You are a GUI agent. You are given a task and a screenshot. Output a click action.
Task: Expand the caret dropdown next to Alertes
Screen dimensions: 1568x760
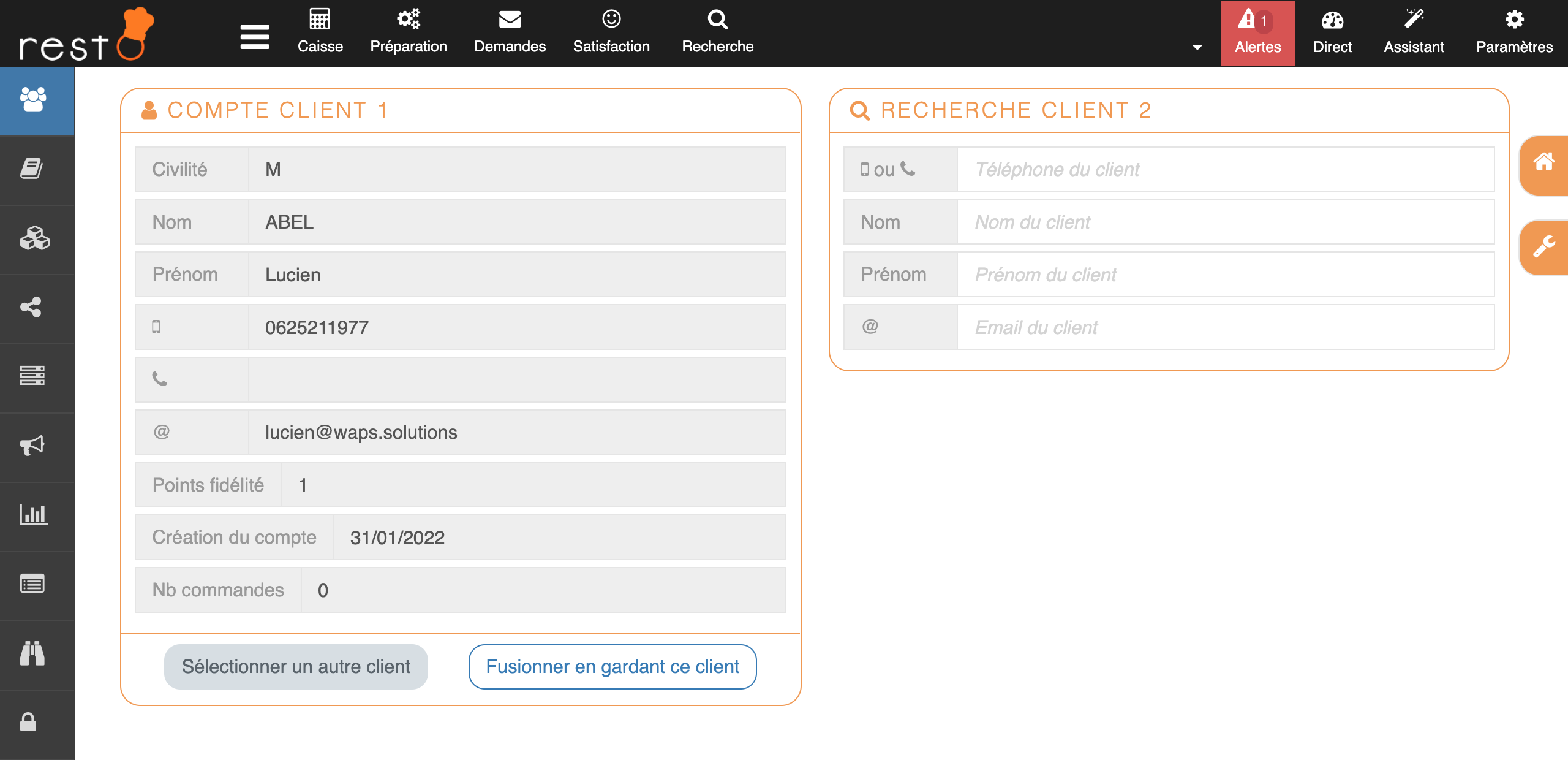[x=1197, y=47]
